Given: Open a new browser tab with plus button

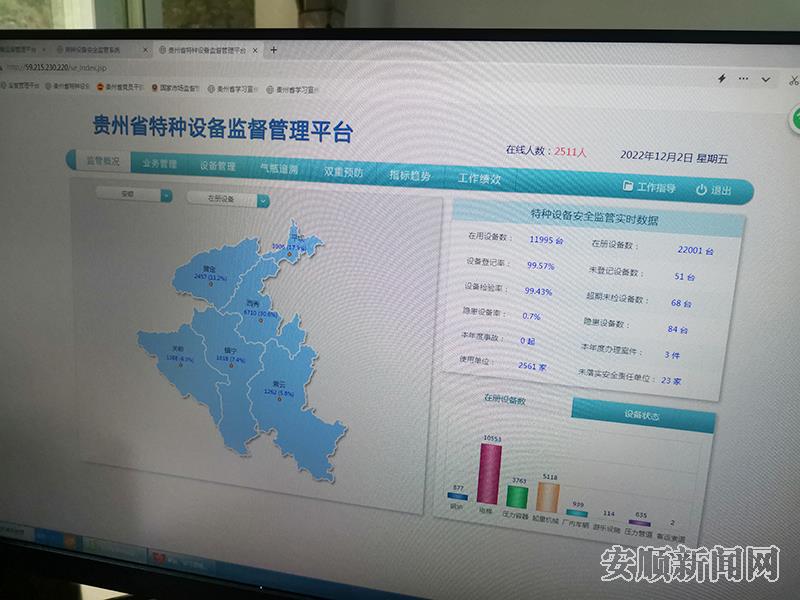Looking at the screenshot, I should (x=273, y=50).
